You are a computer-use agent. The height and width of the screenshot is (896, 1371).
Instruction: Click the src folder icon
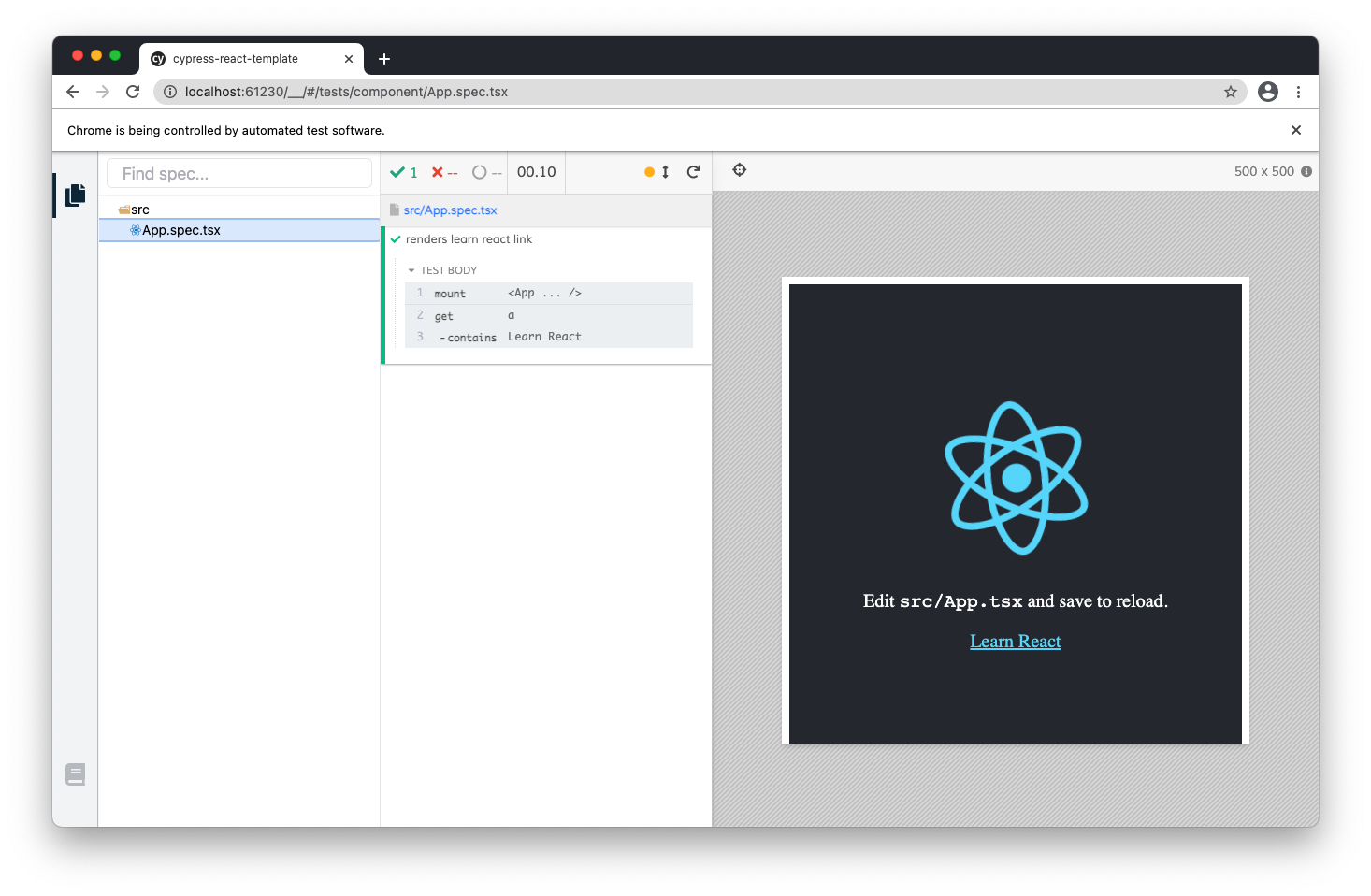(x=124, y=210)
